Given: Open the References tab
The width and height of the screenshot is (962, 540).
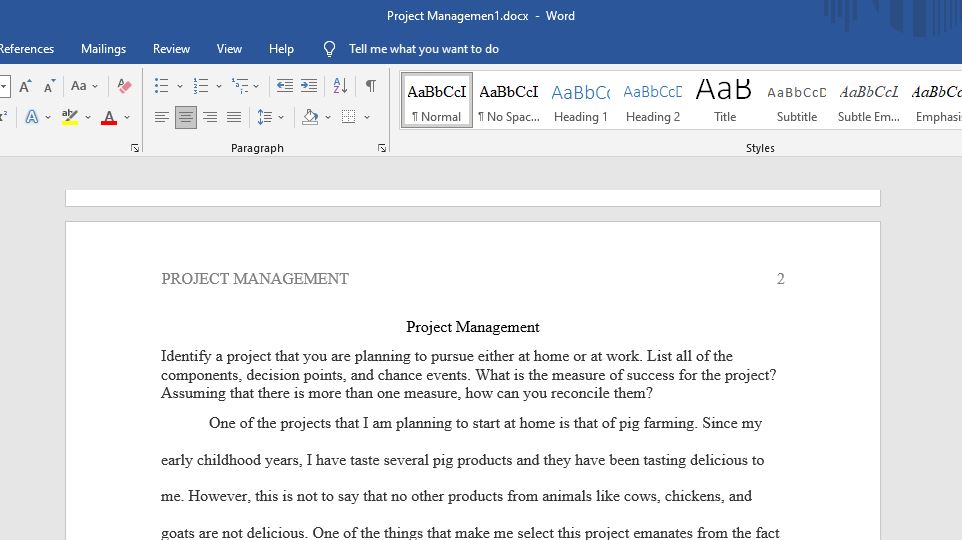Looking at the screenshot, I should (x=26, y=49).
